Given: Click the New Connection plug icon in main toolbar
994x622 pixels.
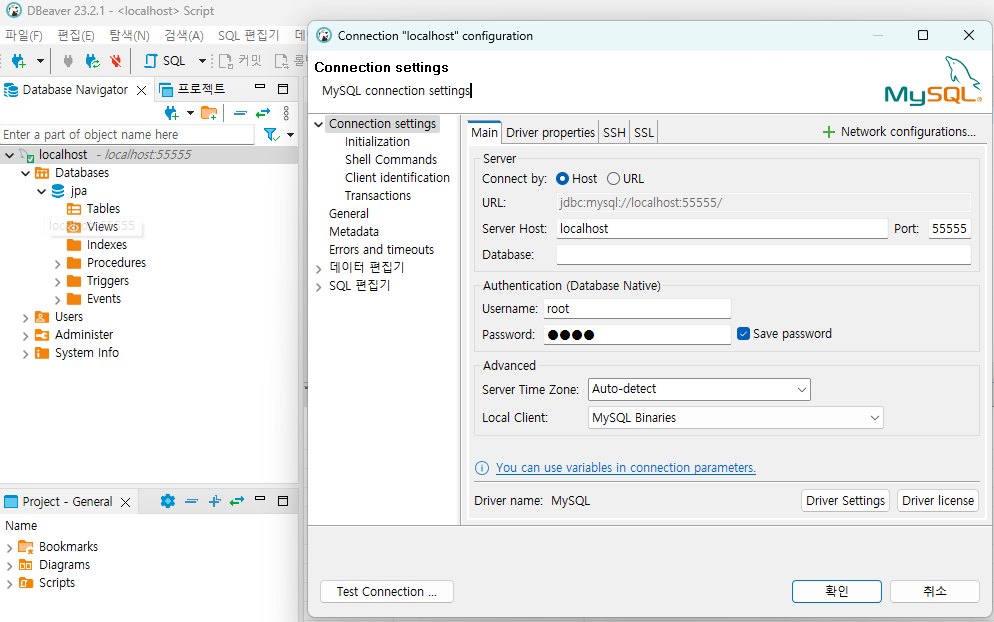Looking at the screenshot, I should tap(19, 61).
